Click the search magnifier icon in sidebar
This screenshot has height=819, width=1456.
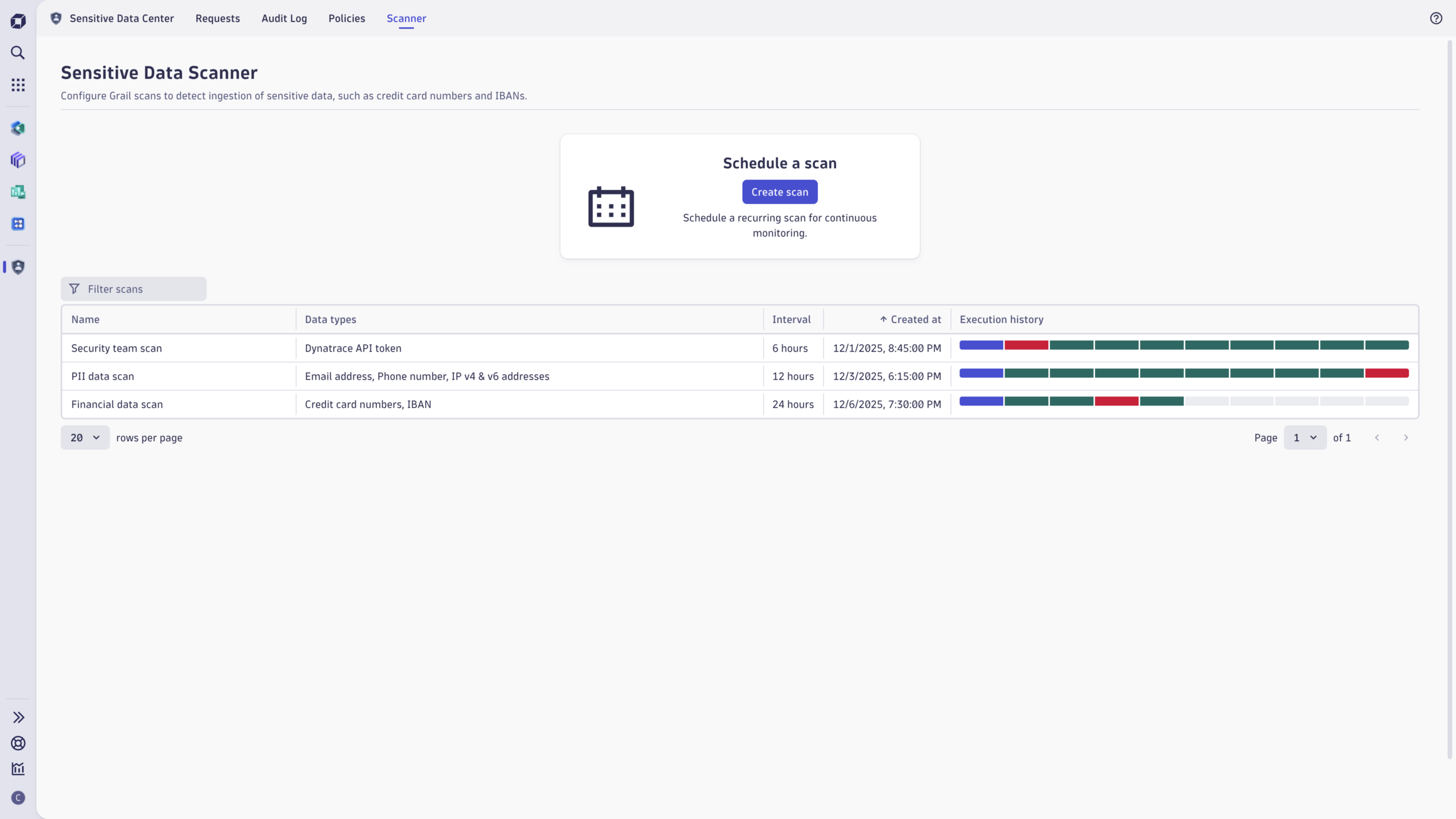click(x=18, y=53)
